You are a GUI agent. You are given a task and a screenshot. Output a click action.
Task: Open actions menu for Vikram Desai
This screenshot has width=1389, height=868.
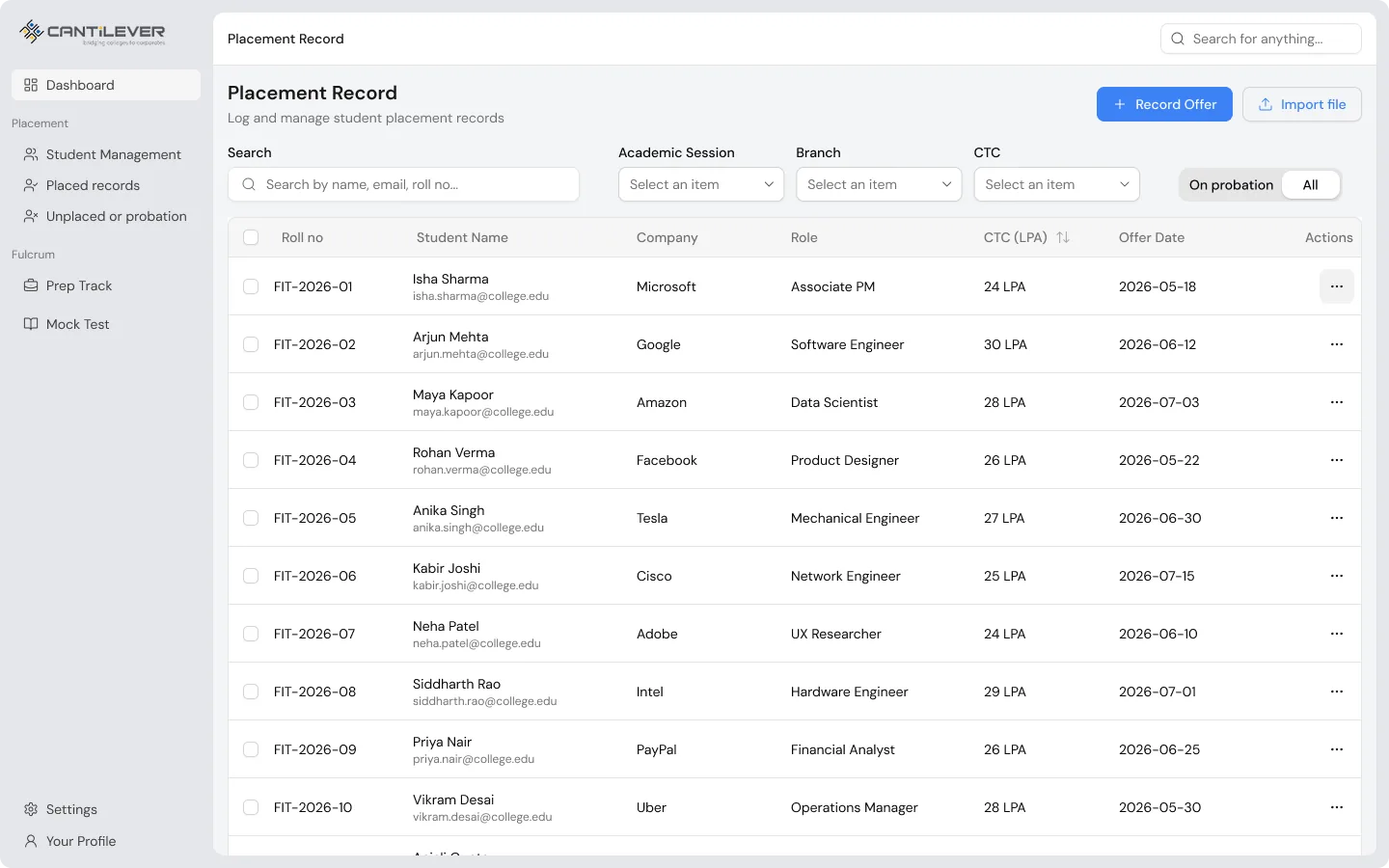(x=1337, y=807)
